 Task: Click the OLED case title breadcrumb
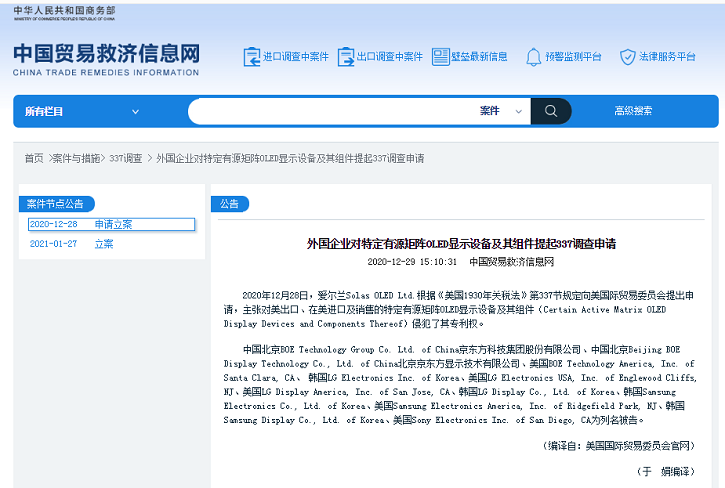290,159
